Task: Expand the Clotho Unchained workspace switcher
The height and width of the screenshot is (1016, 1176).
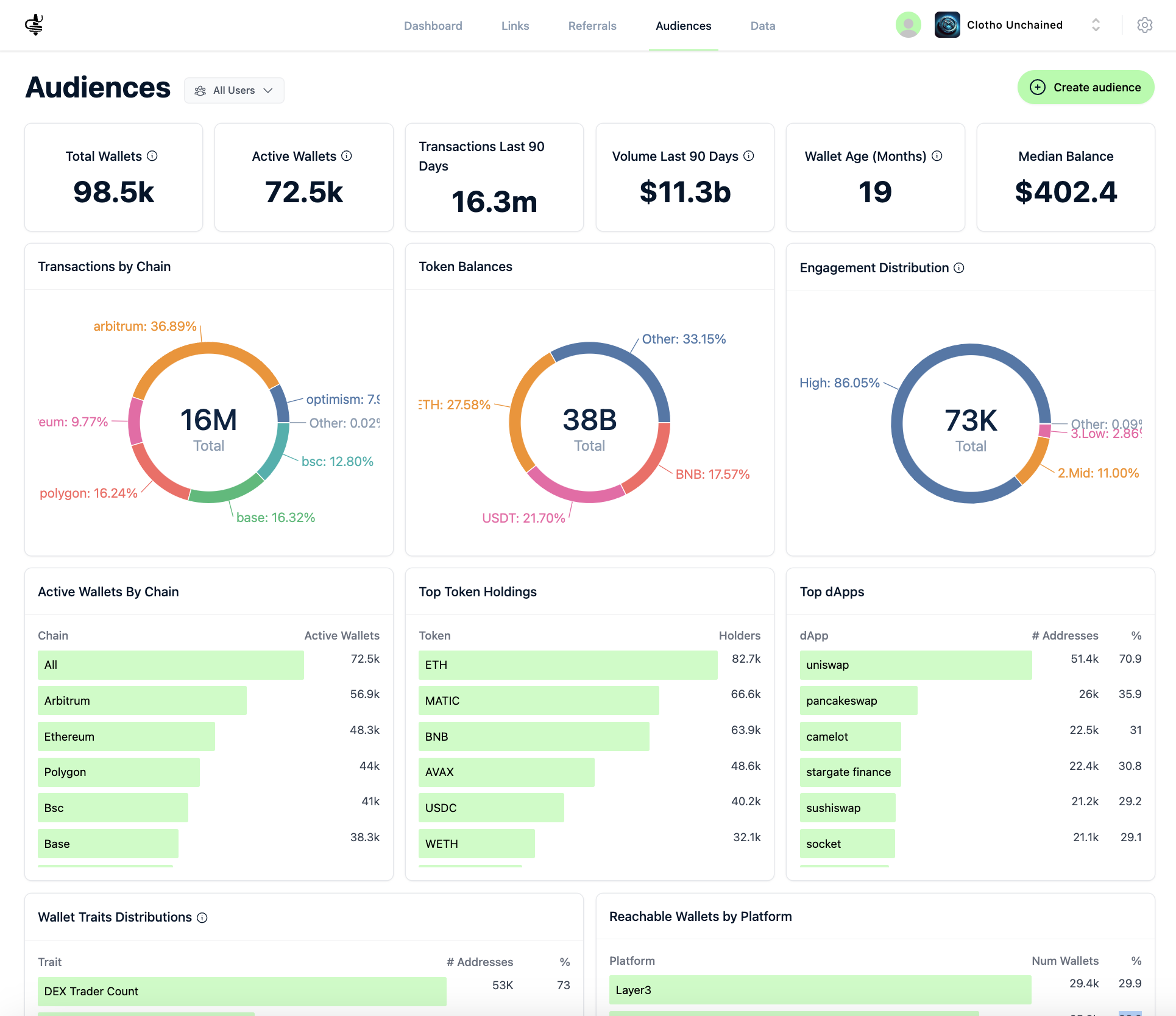Action: tap(1096, 25)
